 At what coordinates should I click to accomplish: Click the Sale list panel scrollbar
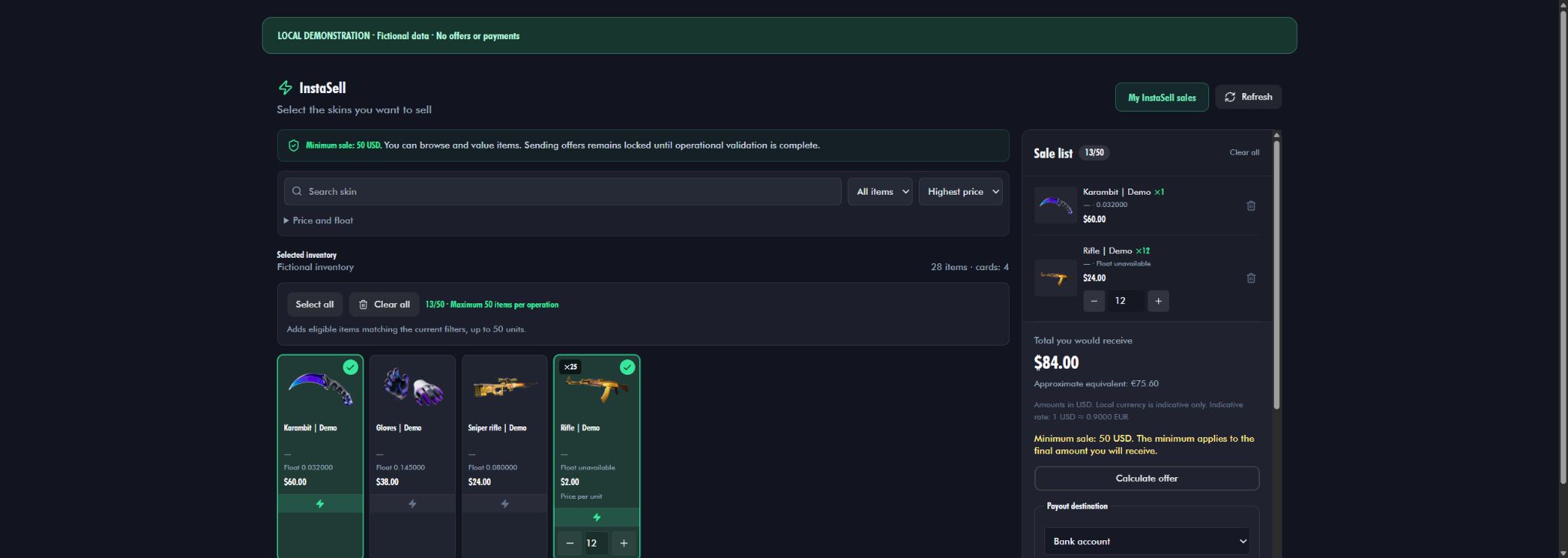coord(1276,275)
